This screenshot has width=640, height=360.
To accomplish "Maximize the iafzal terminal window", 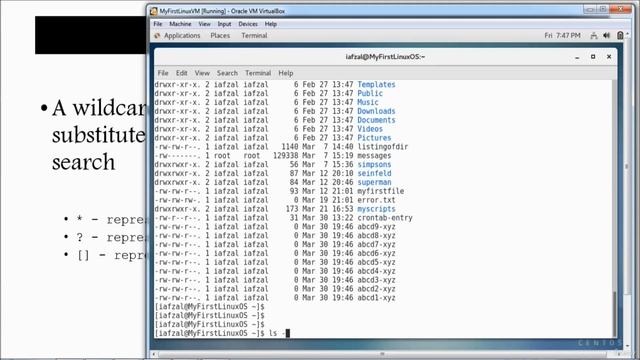I will (593, 57).
